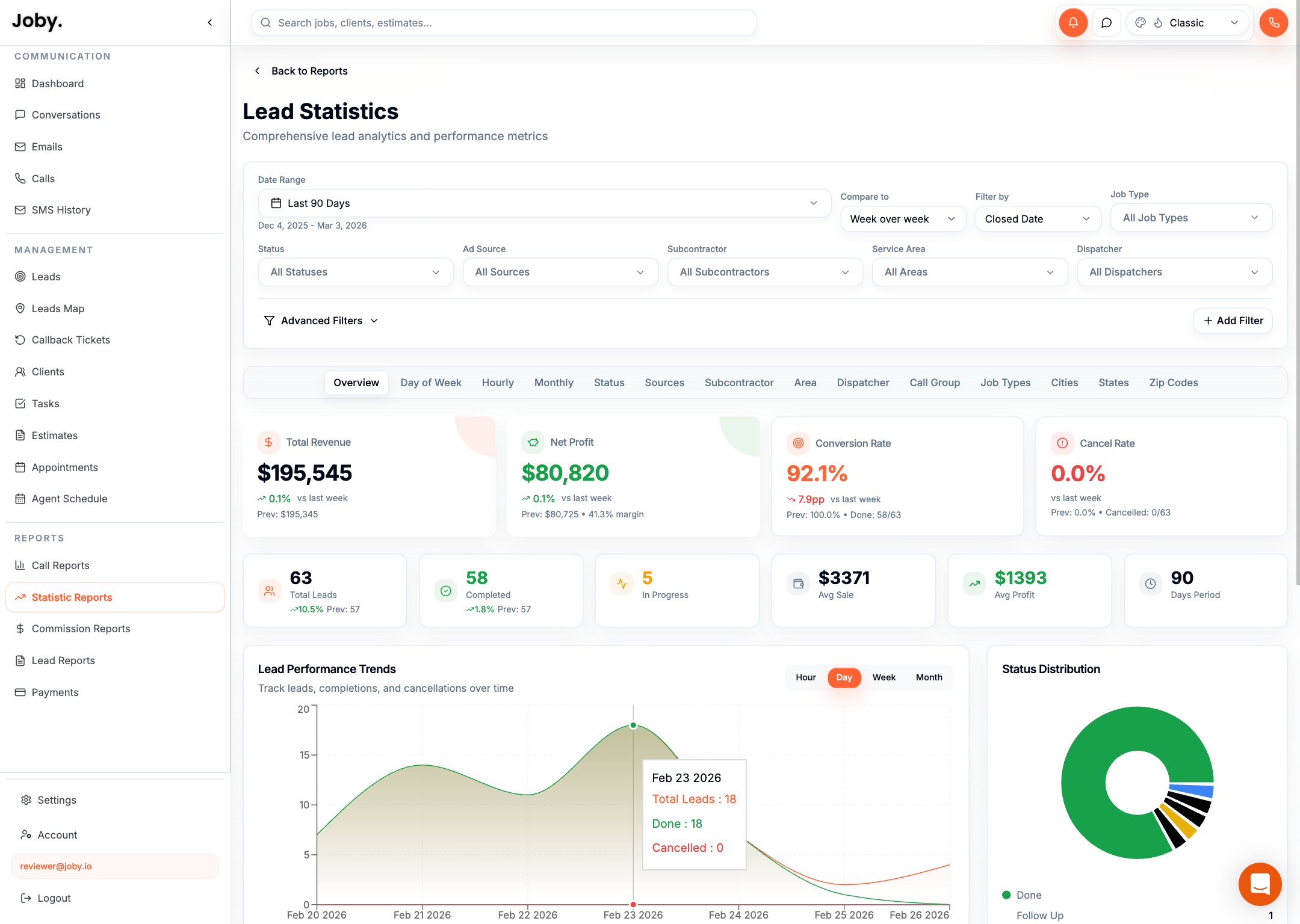Set chart granularity to Hour
Image resolution: width=1300 pixels, height=924 pixels.
click(x=805, y=677)
